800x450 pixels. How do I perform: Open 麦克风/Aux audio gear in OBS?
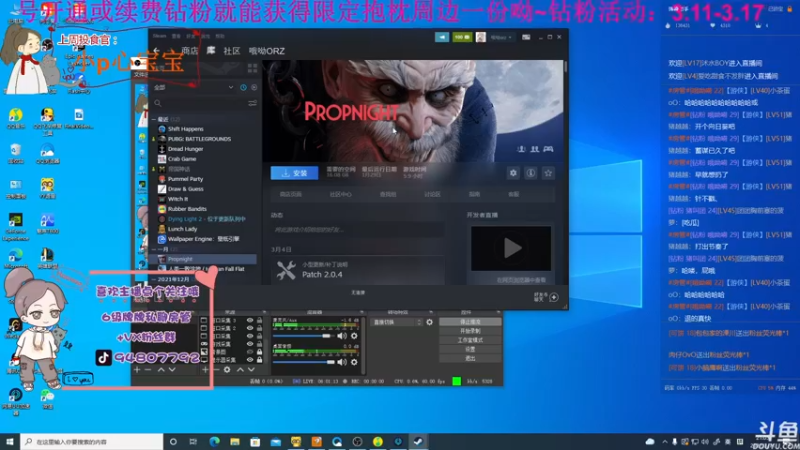click(354, 336)
